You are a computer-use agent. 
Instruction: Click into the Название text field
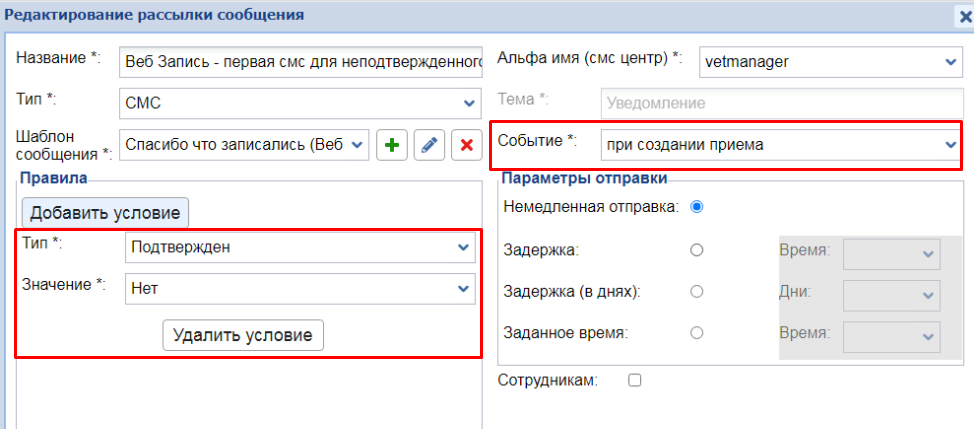click(300, 61)
